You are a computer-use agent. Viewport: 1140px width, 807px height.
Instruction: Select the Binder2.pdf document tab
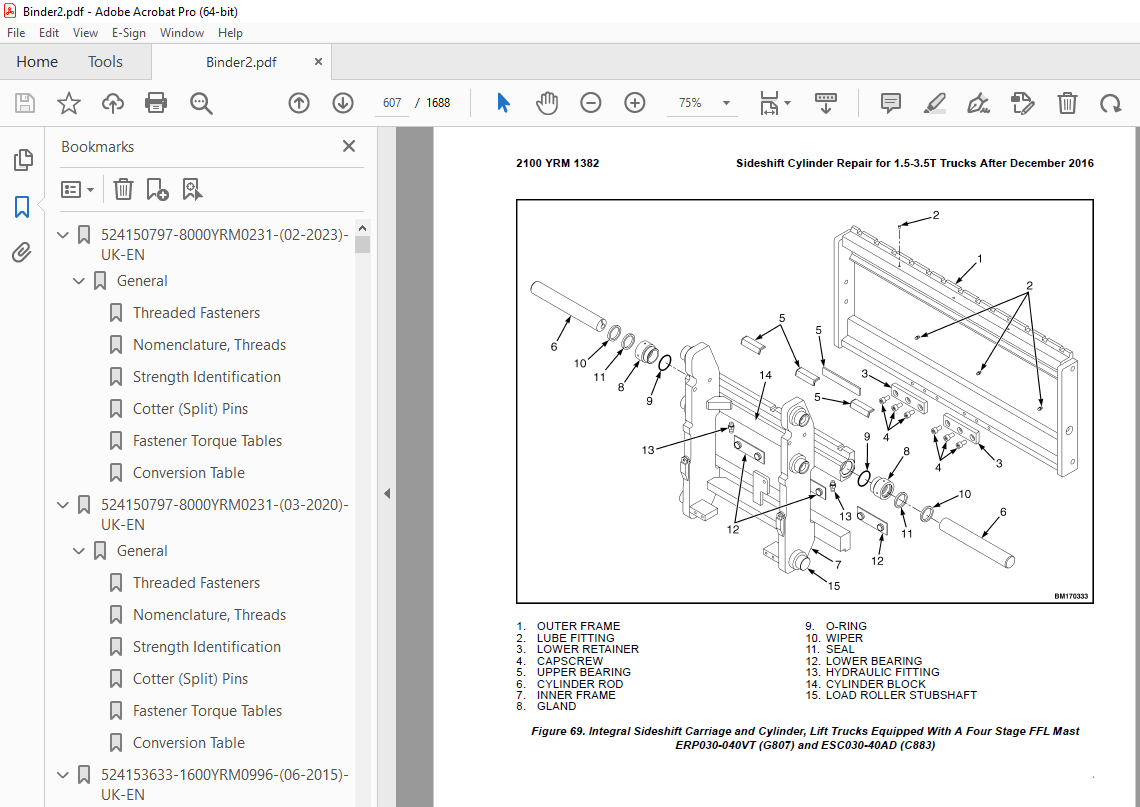tap(241, 63)
